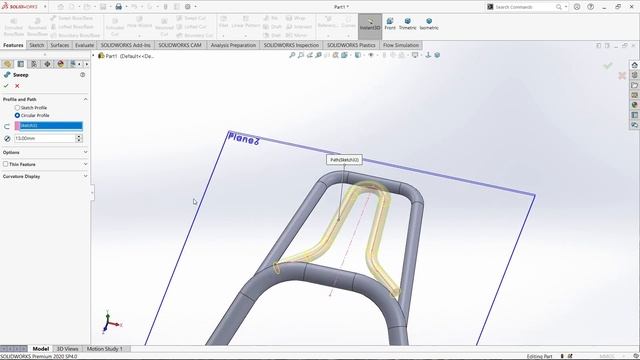The image size is (640, 360).
Task: Expand the Part1 flyout tree arrow
Action: click(93, 56)
